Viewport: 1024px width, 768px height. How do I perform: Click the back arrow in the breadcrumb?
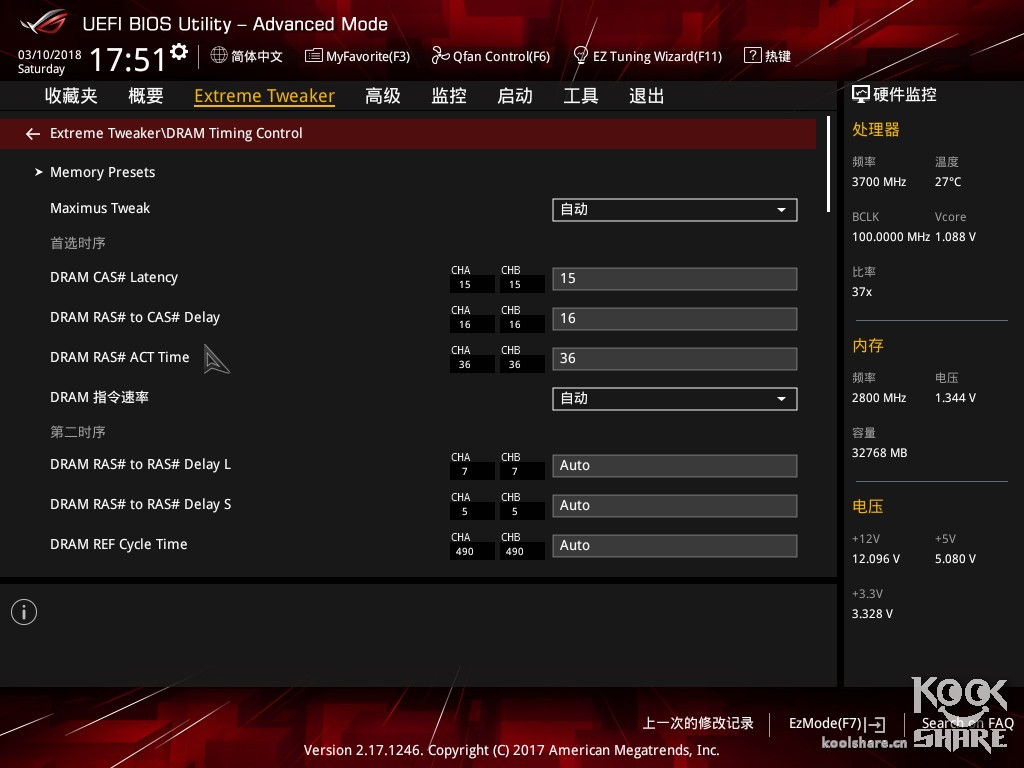(x=33, y=133)
